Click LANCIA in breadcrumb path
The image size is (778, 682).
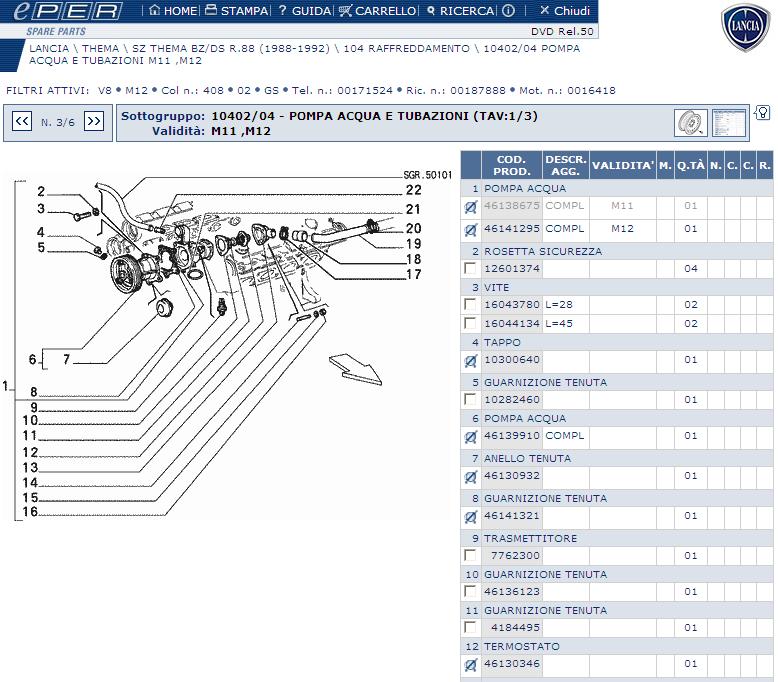[49, 49]
